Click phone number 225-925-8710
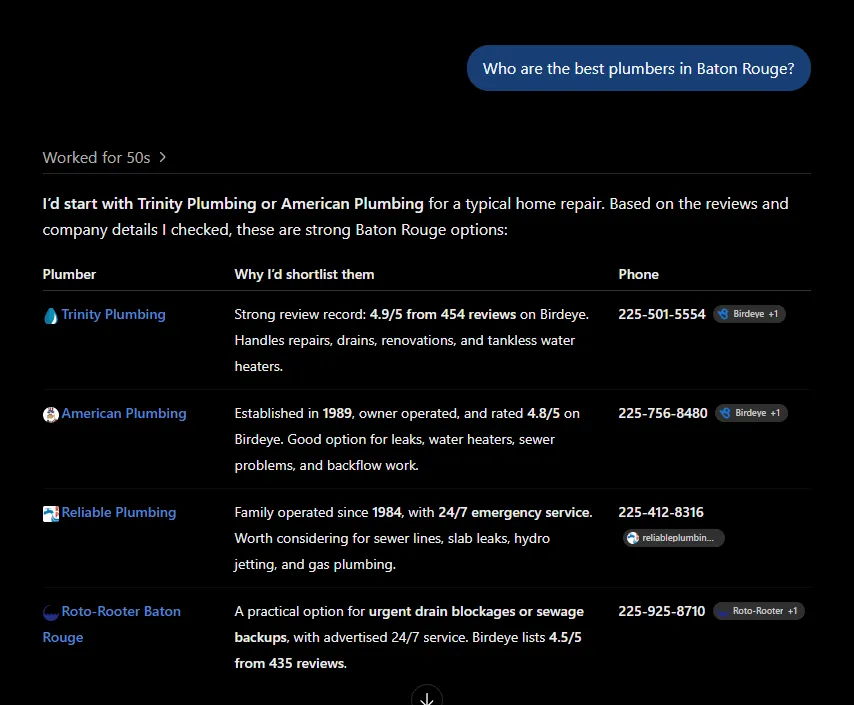This screenshot has width=854, height=705. click(661, 611)
